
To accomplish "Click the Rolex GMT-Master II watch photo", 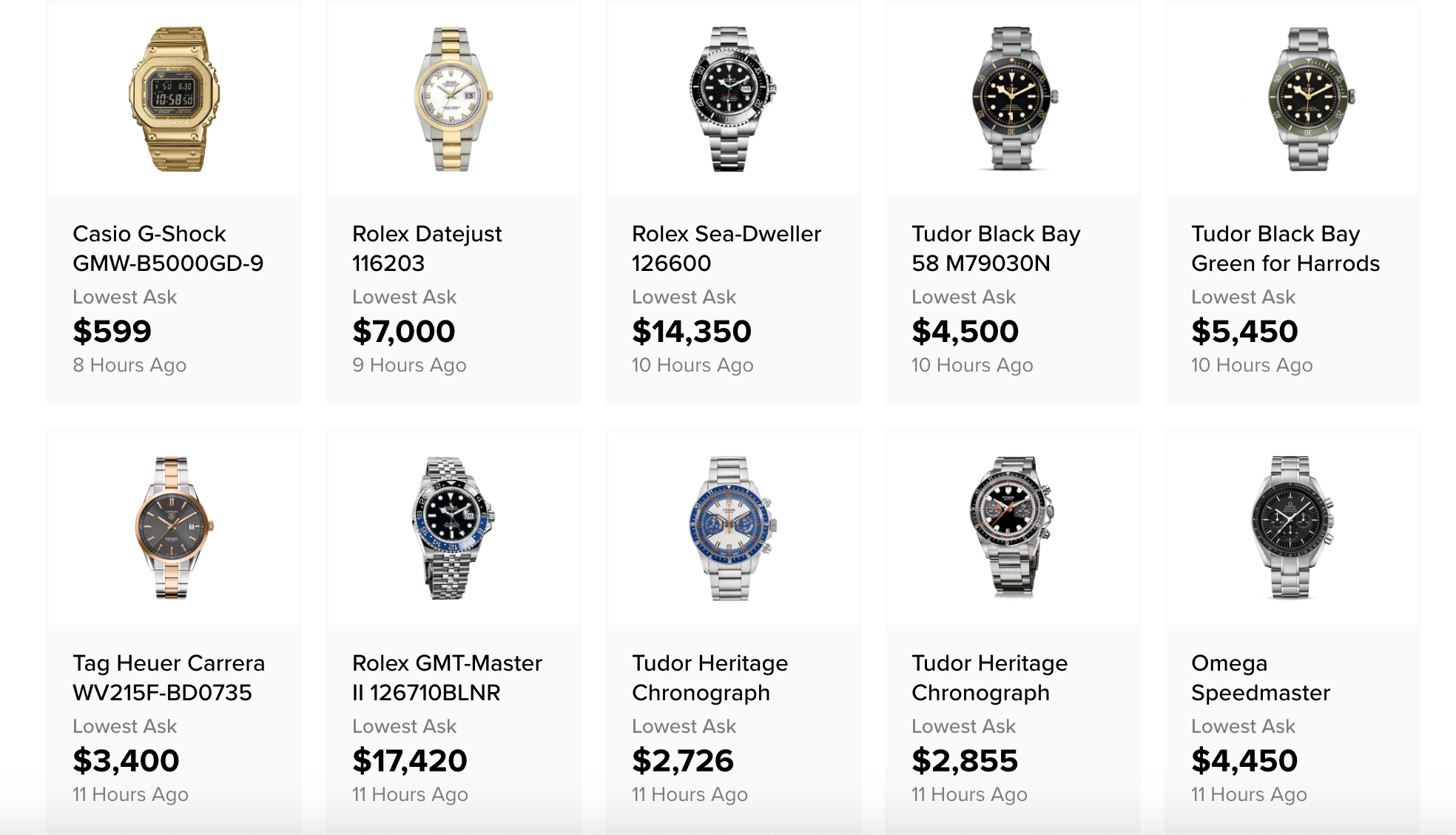I will click(x=453, y=528).
